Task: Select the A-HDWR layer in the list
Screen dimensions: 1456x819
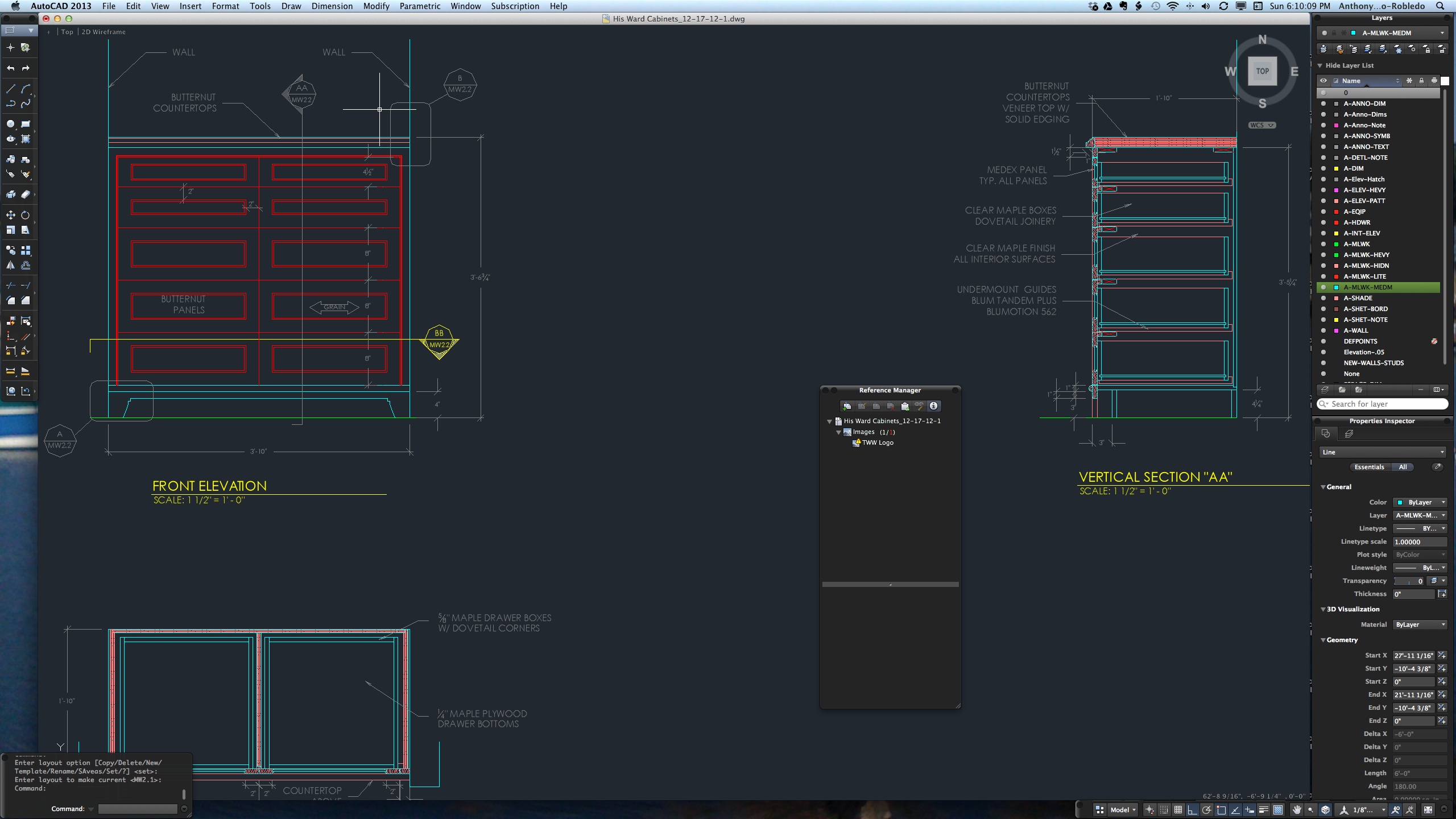Action: coord(1356,222)
